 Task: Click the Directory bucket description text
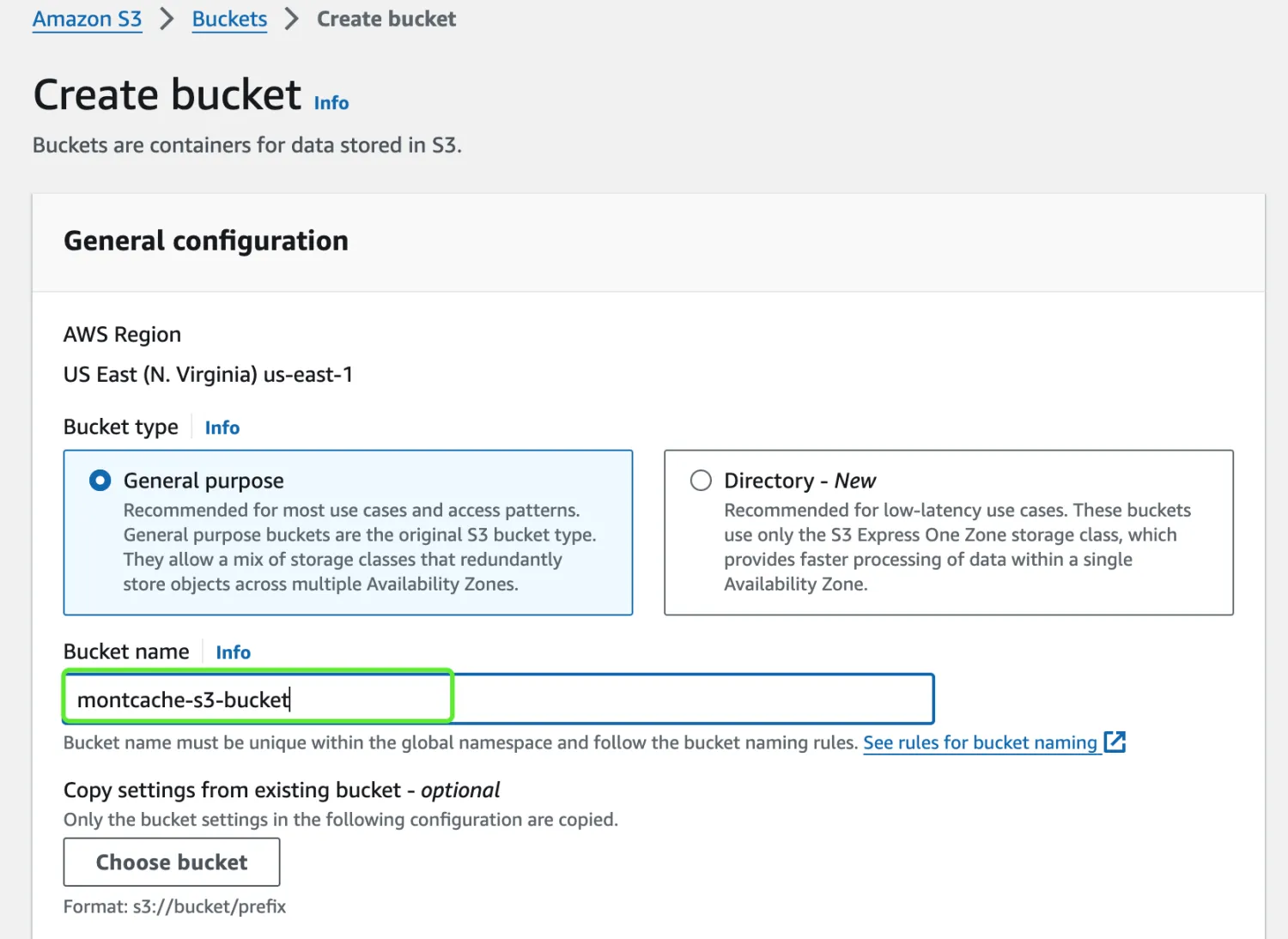click(x=957, y=547)
